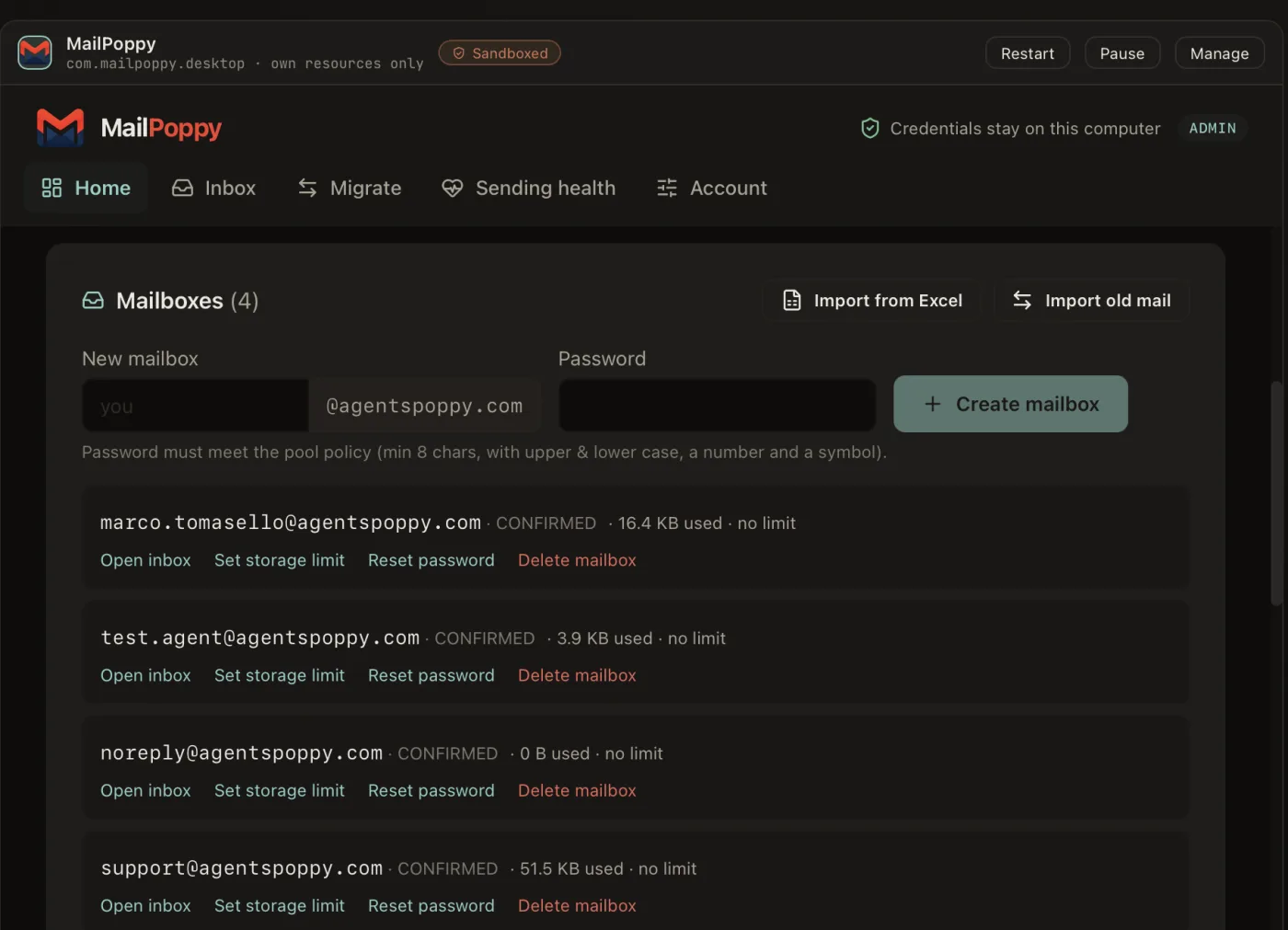The width and height of the screenshot is (1288, 930).
Task: Click marco.tomasello@agentspoppy.com address text
Action: [291, 522]
